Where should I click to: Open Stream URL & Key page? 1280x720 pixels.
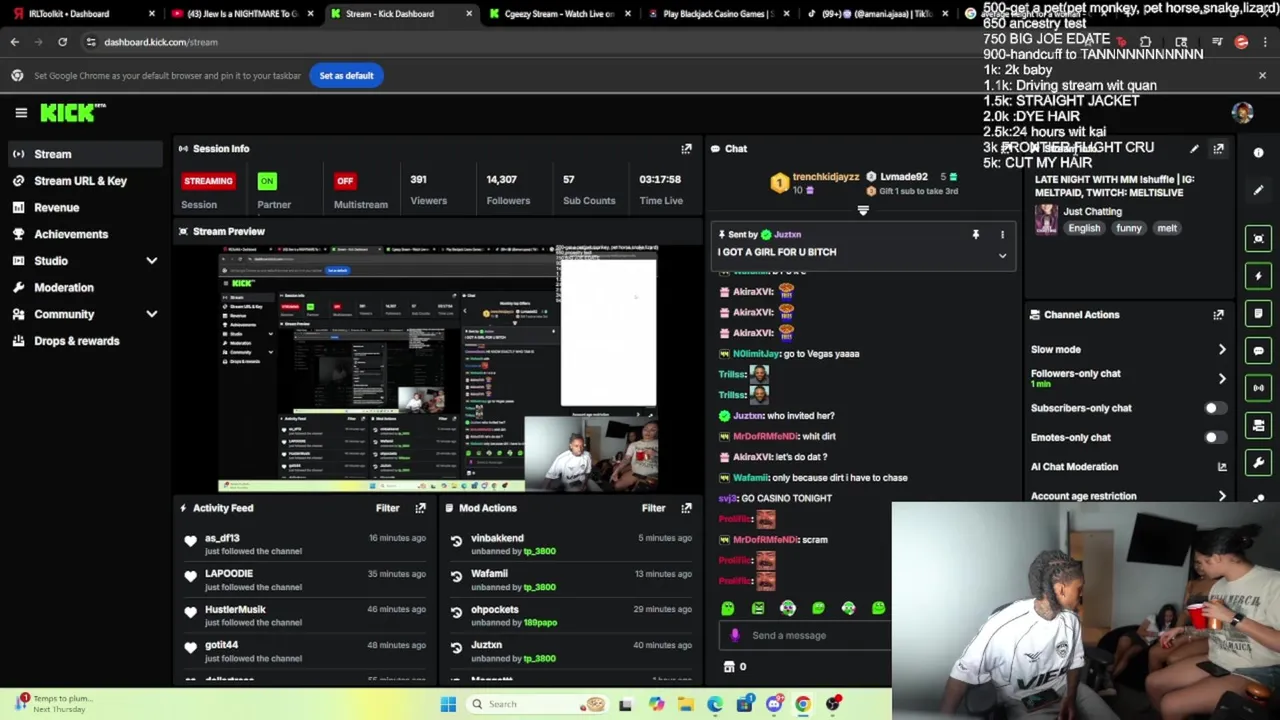(x=85, y=181)
